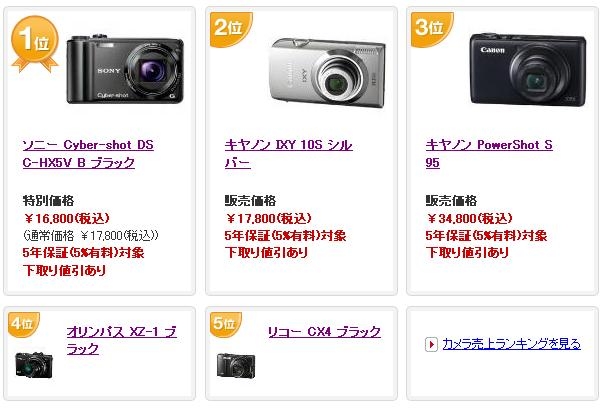
Task: Click the orange 2位 ranking badge
Action: pos(231,29)
